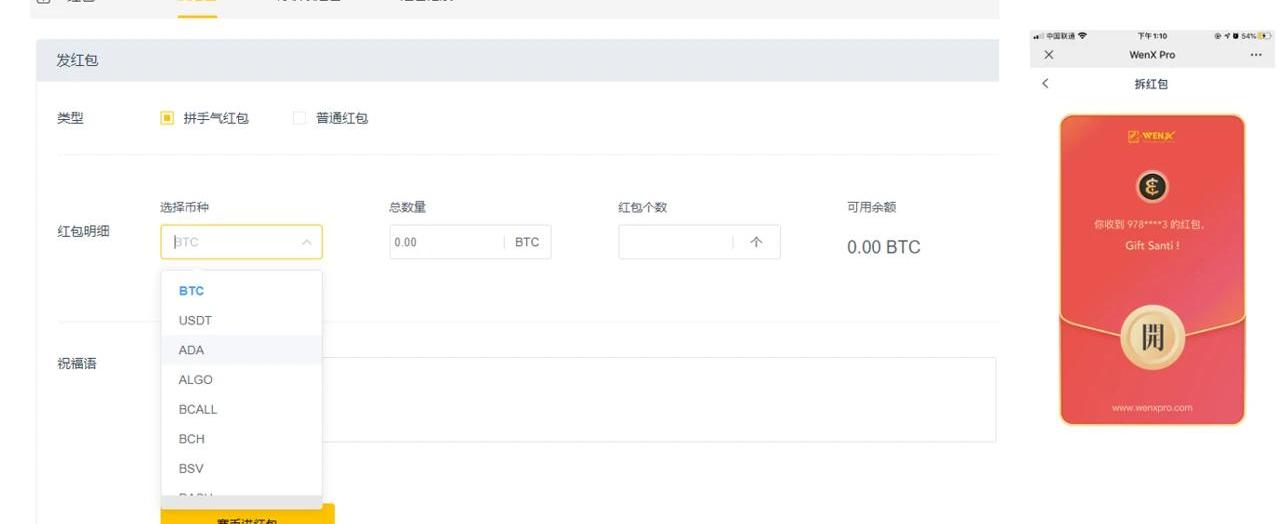Select BCH from the coin dropdown
The width and height of the screenshot is (1279, 524).
tap(191, 439)
